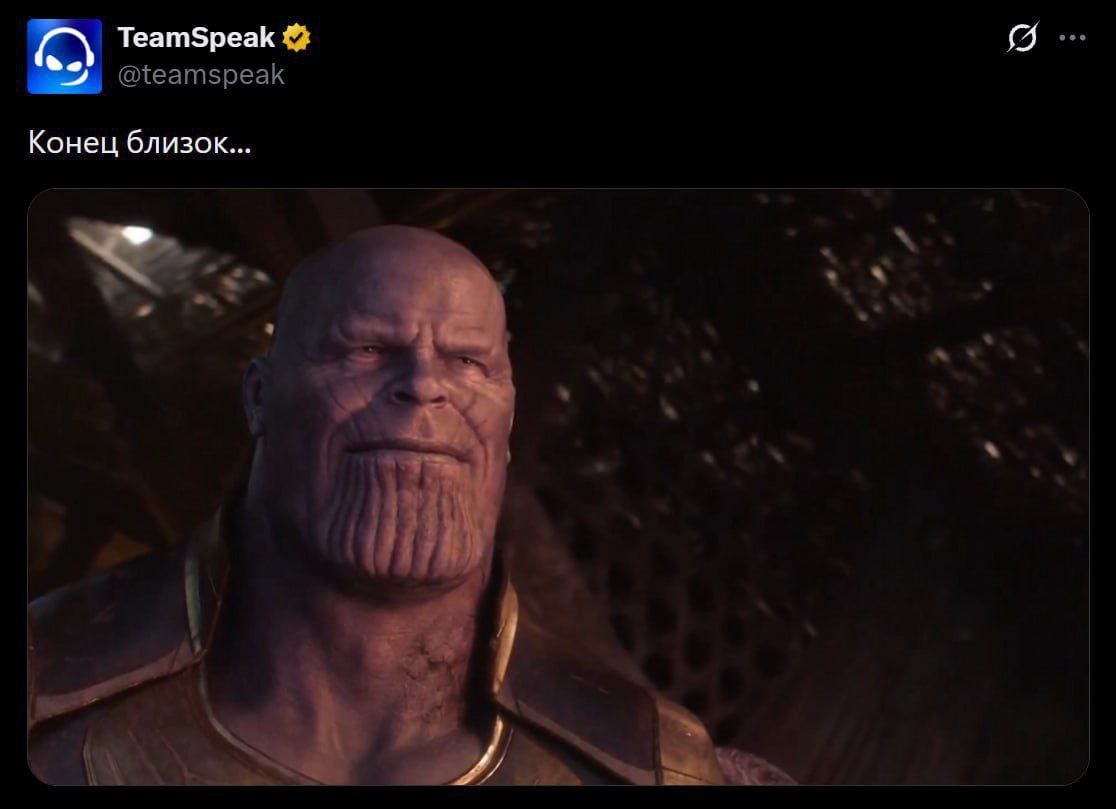Screen dimensions: 1116x809
Task: Click the letter T of TeamSpeak name
Action: [127, 38]
